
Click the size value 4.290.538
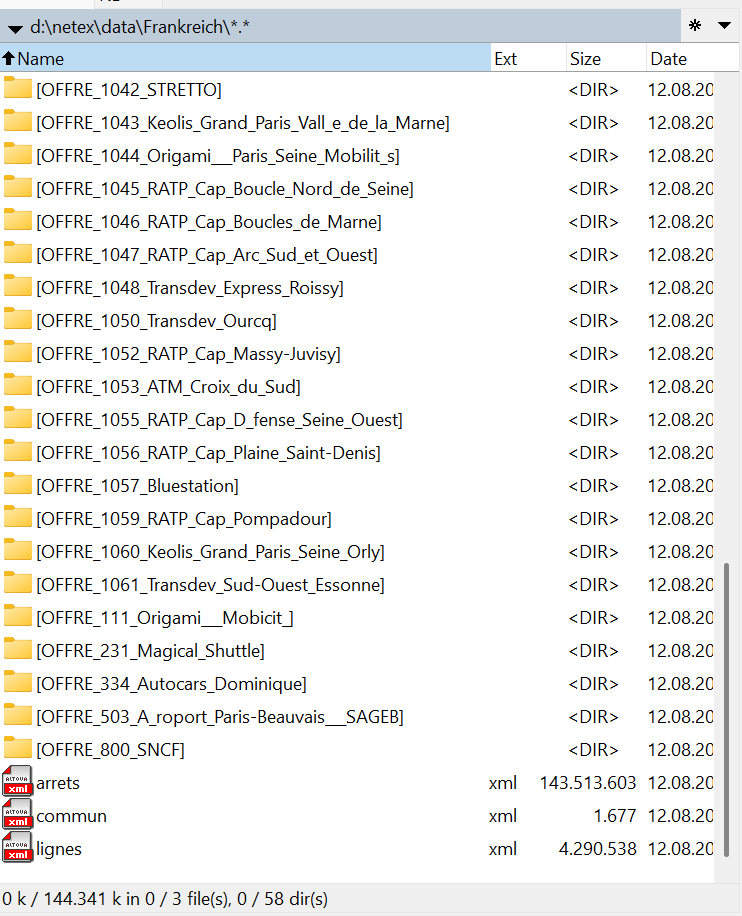[598, 849]
